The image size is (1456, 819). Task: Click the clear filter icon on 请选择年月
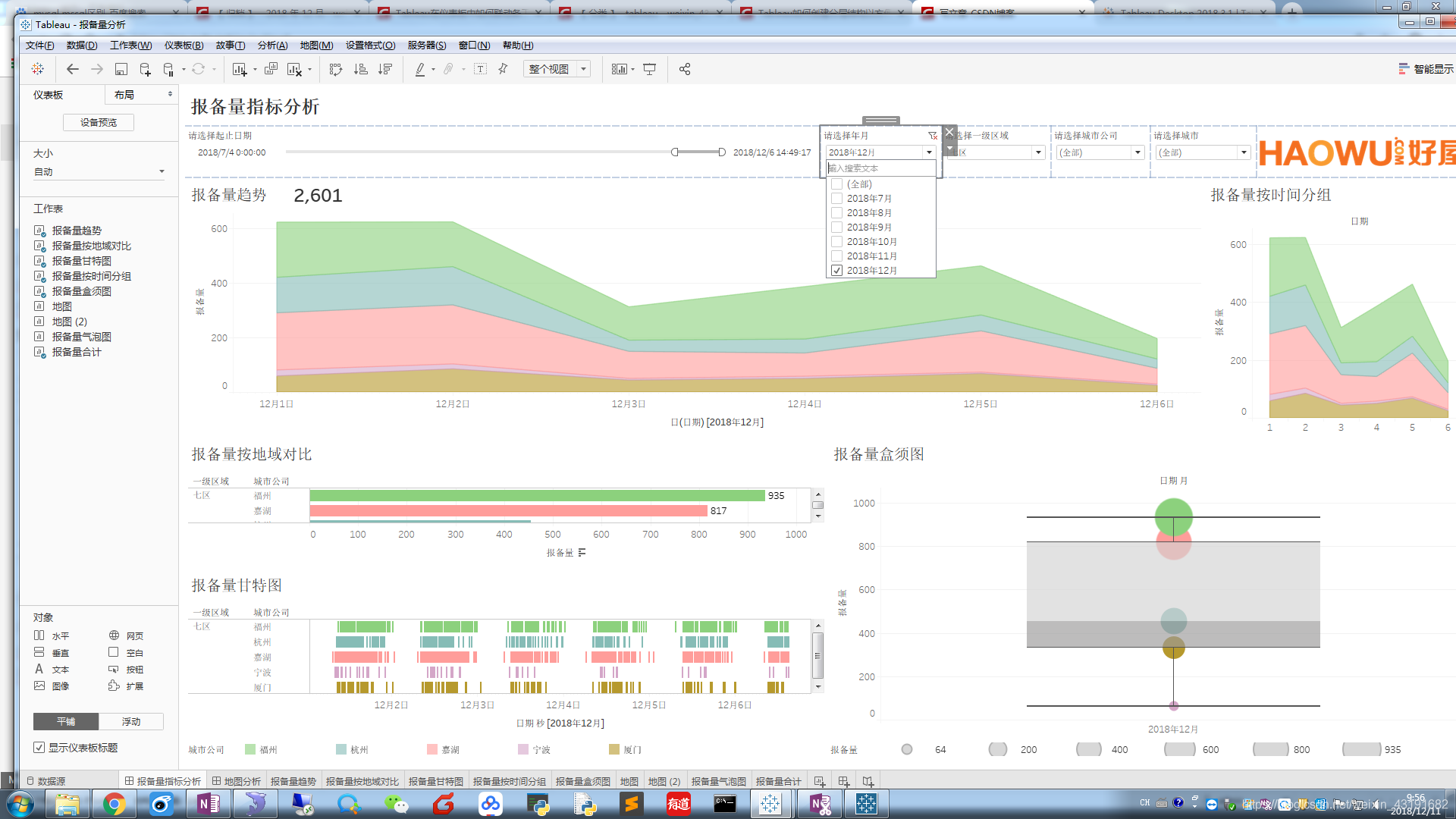point(933,136)
